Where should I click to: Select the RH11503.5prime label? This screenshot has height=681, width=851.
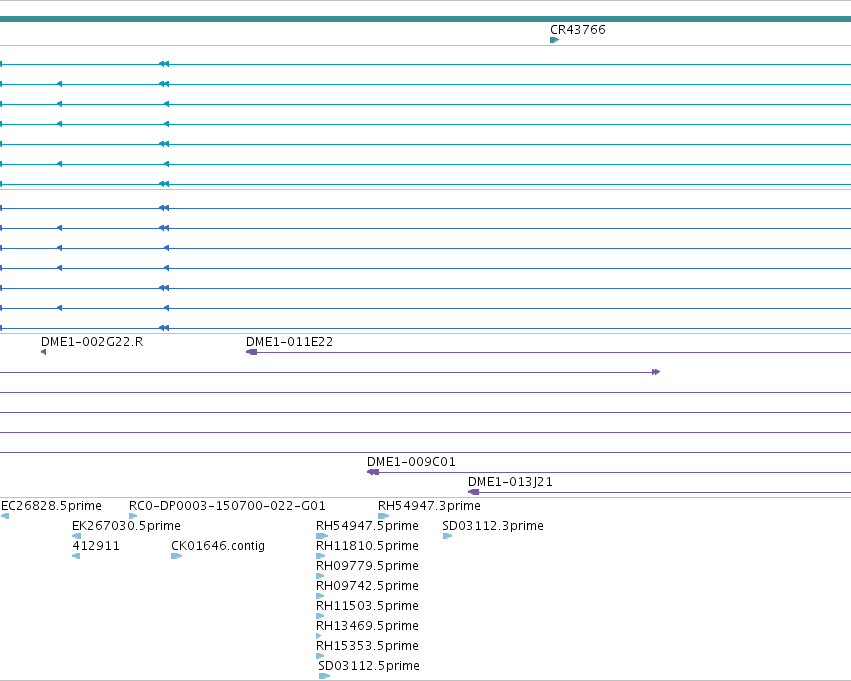point(367,606)
